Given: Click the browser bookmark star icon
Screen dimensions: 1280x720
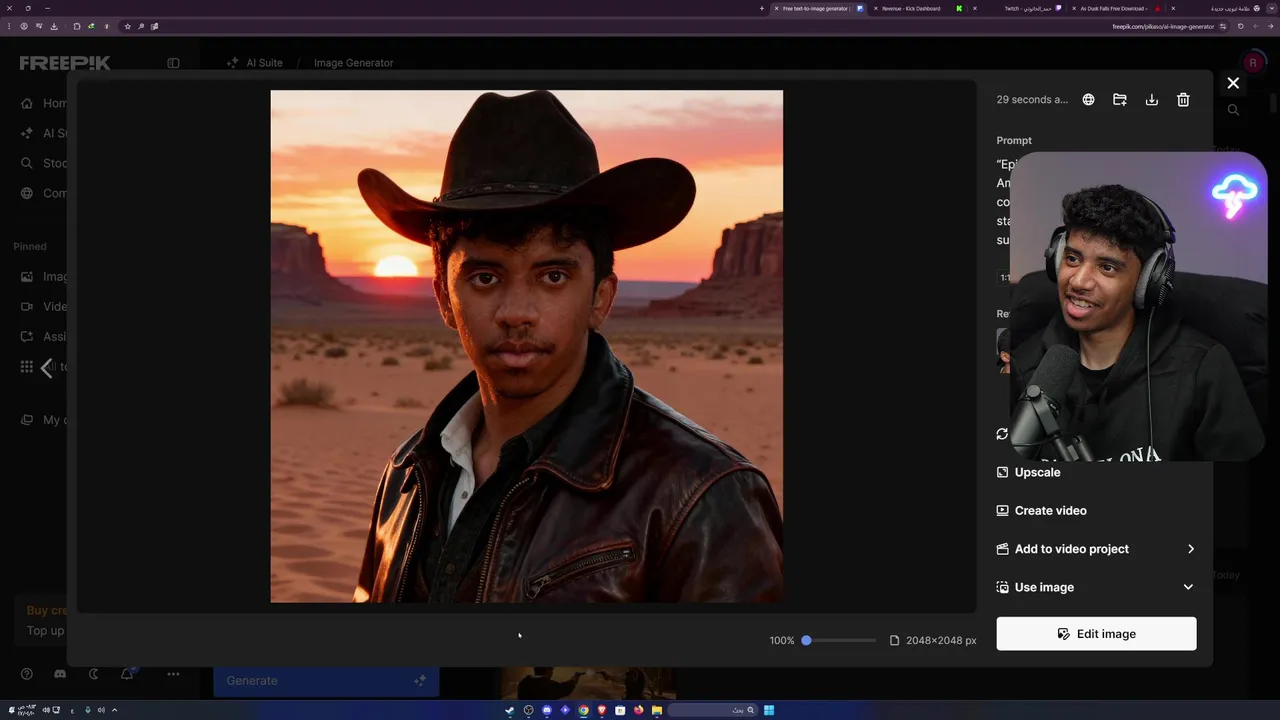Looking at the screenshot, I should click(x=127, y=26).
